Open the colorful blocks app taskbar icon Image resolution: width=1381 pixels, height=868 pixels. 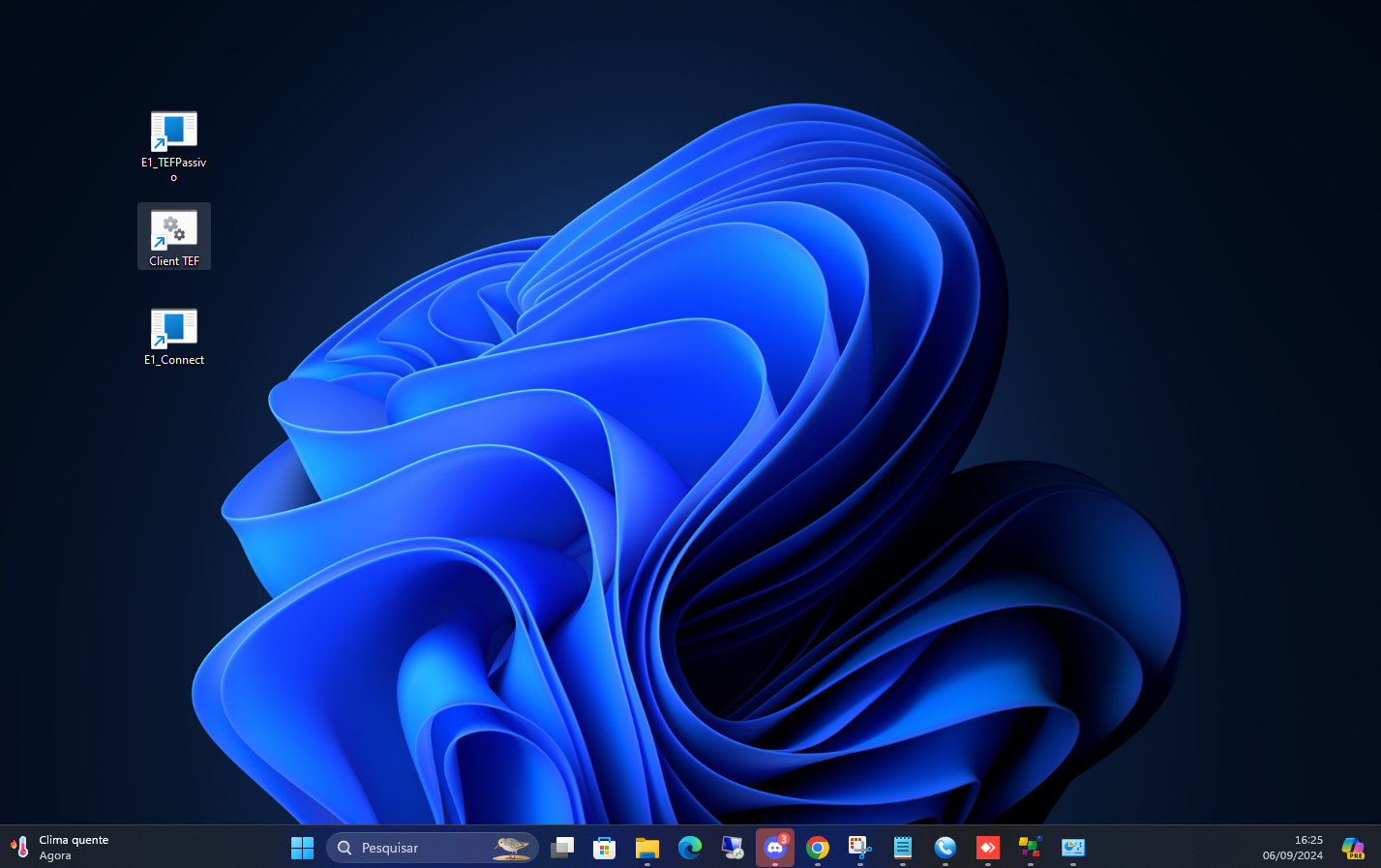point(1031,848)
